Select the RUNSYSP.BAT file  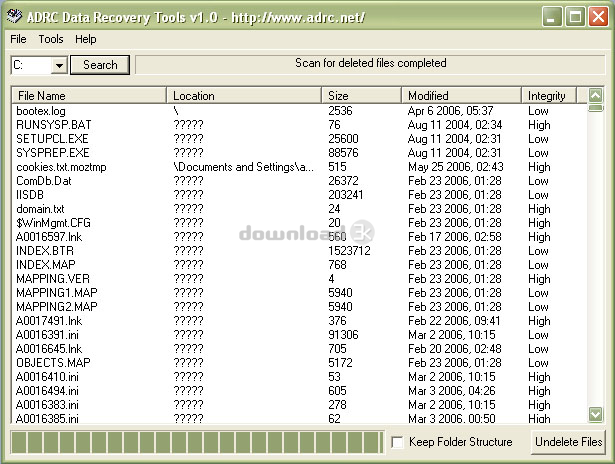[x=53, y=125]
